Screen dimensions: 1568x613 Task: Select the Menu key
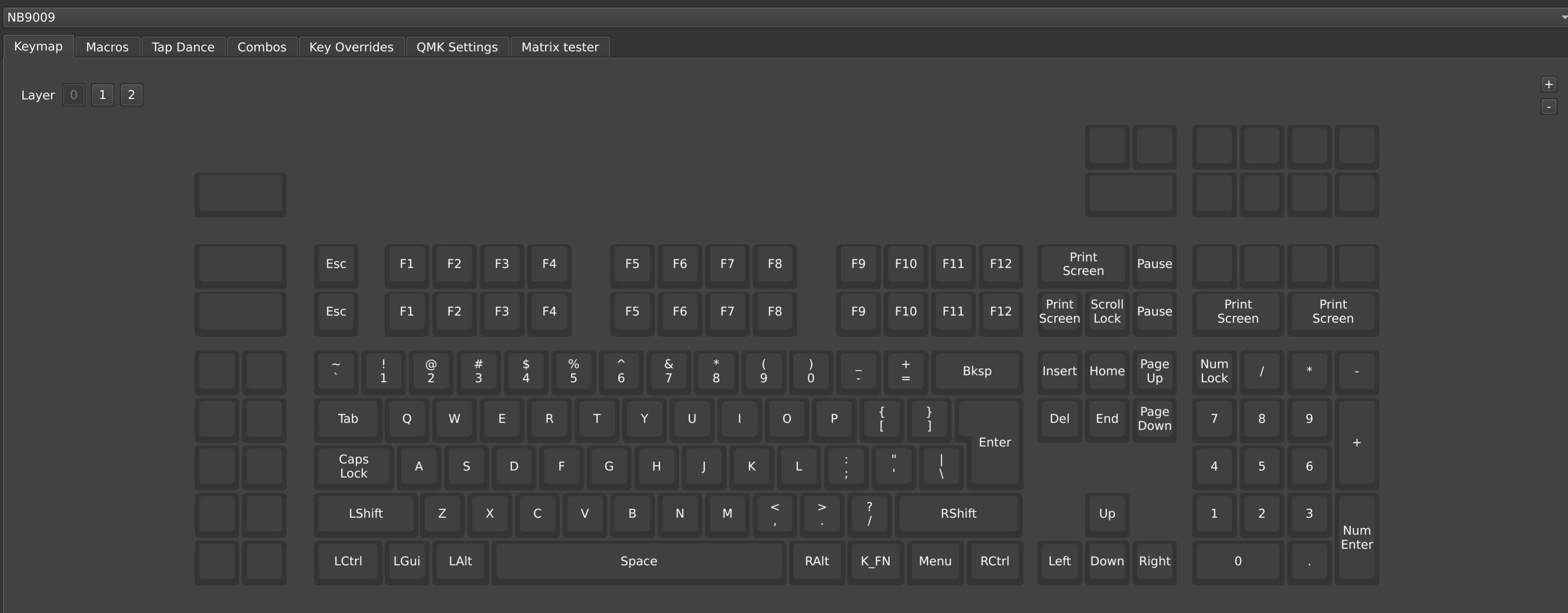935,561
